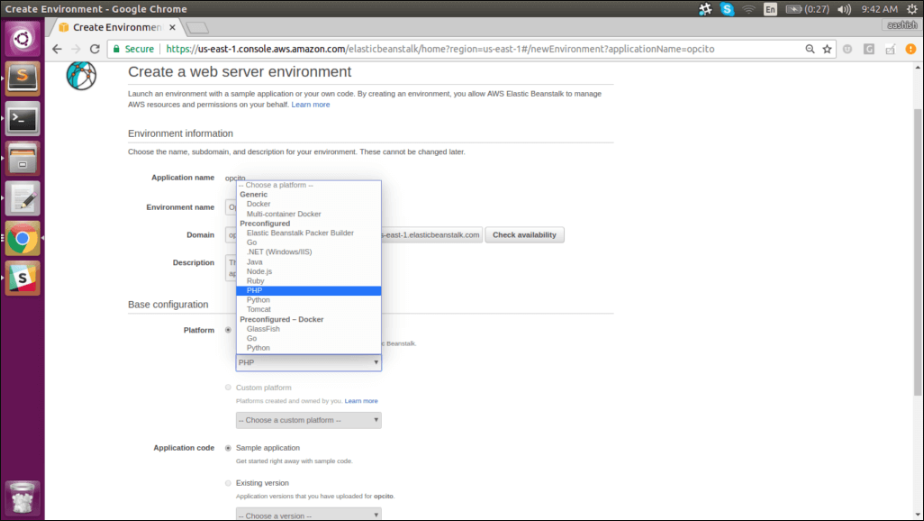Click the Elastic Beanstalk logo icon
This screenshot has width=924, height=521.
coord(81,75)
